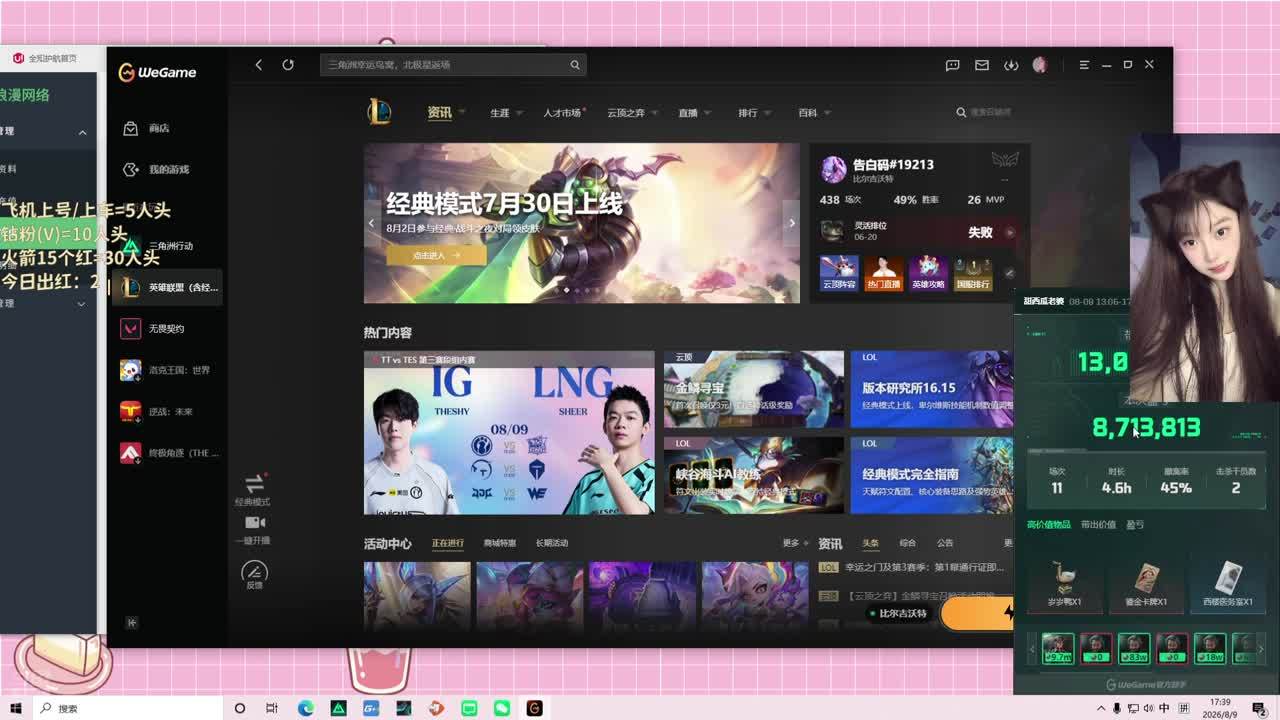The width and height of the screenshot is (1280, 720).
Task: Click the user avatar in WeGame's title bar
Action: (x=1039, y=65)
